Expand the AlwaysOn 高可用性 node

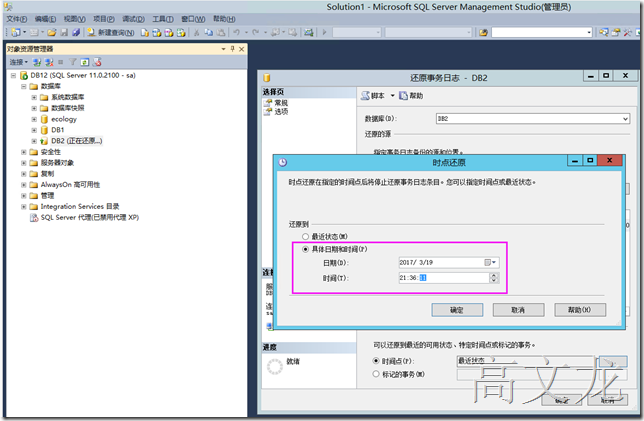(x=23, y=185)
